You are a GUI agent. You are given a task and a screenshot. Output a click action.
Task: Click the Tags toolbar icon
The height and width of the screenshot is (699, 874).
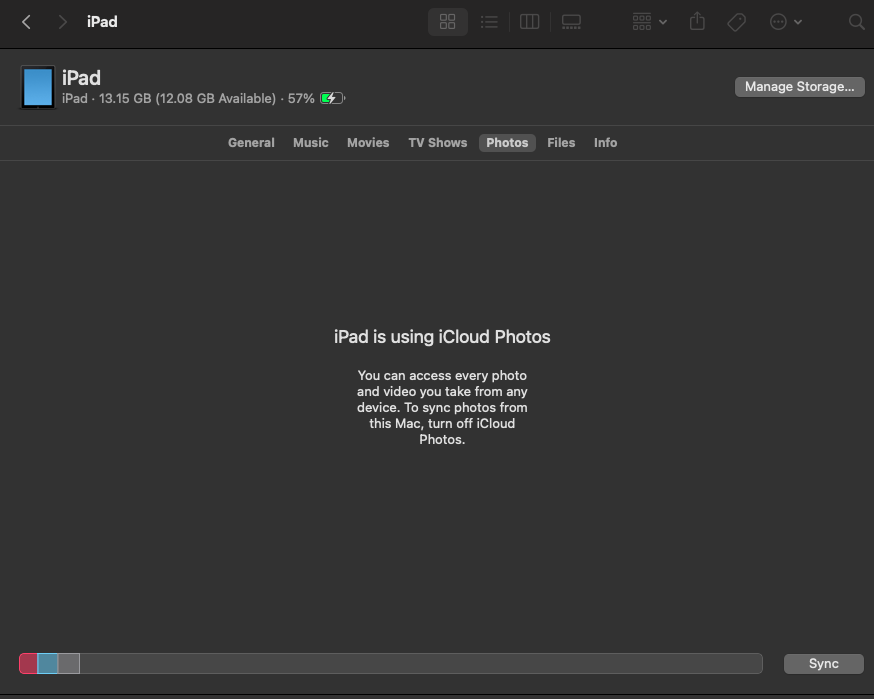point(736,22)
